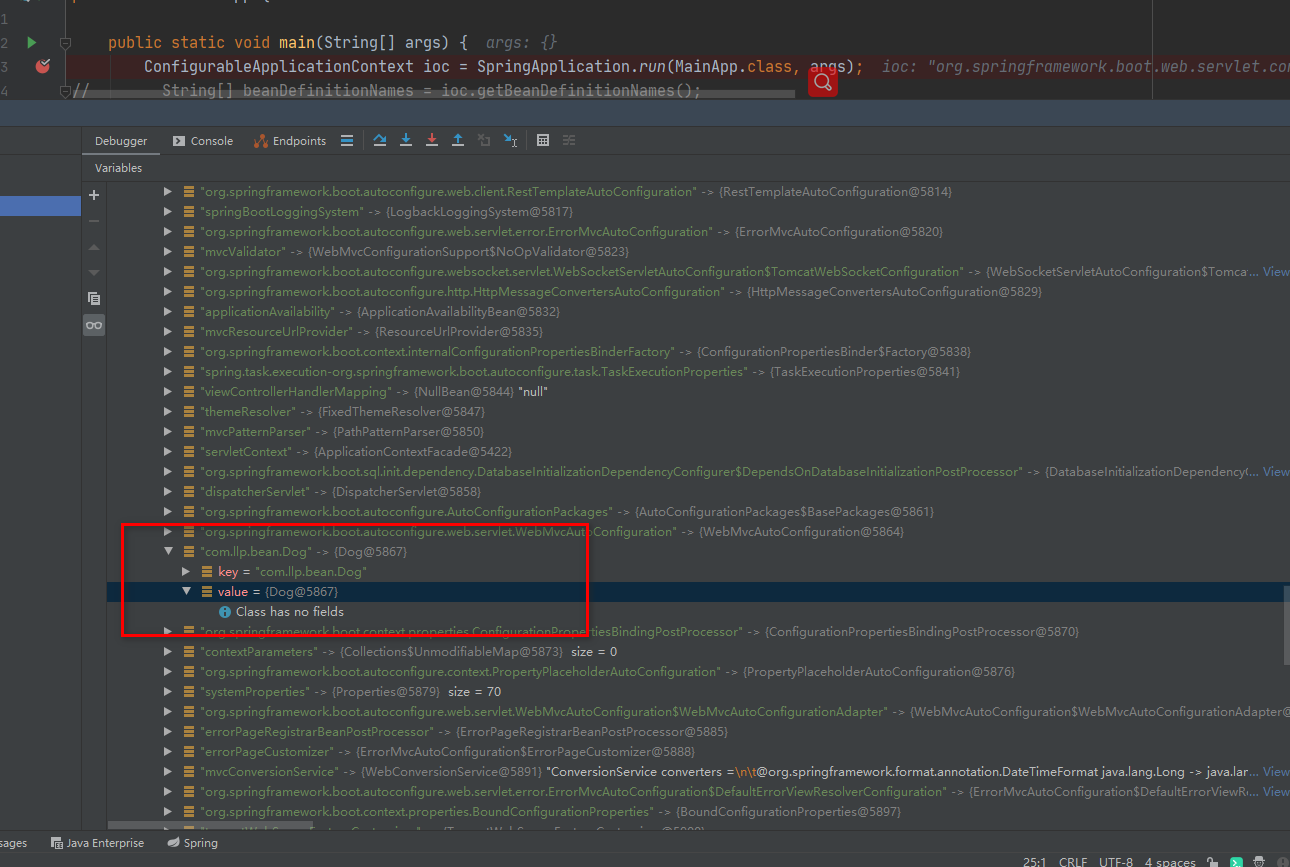1290x867 pixels.
Task: Expand the springBootLoggingSystem entry
Action: coord(168,211)
